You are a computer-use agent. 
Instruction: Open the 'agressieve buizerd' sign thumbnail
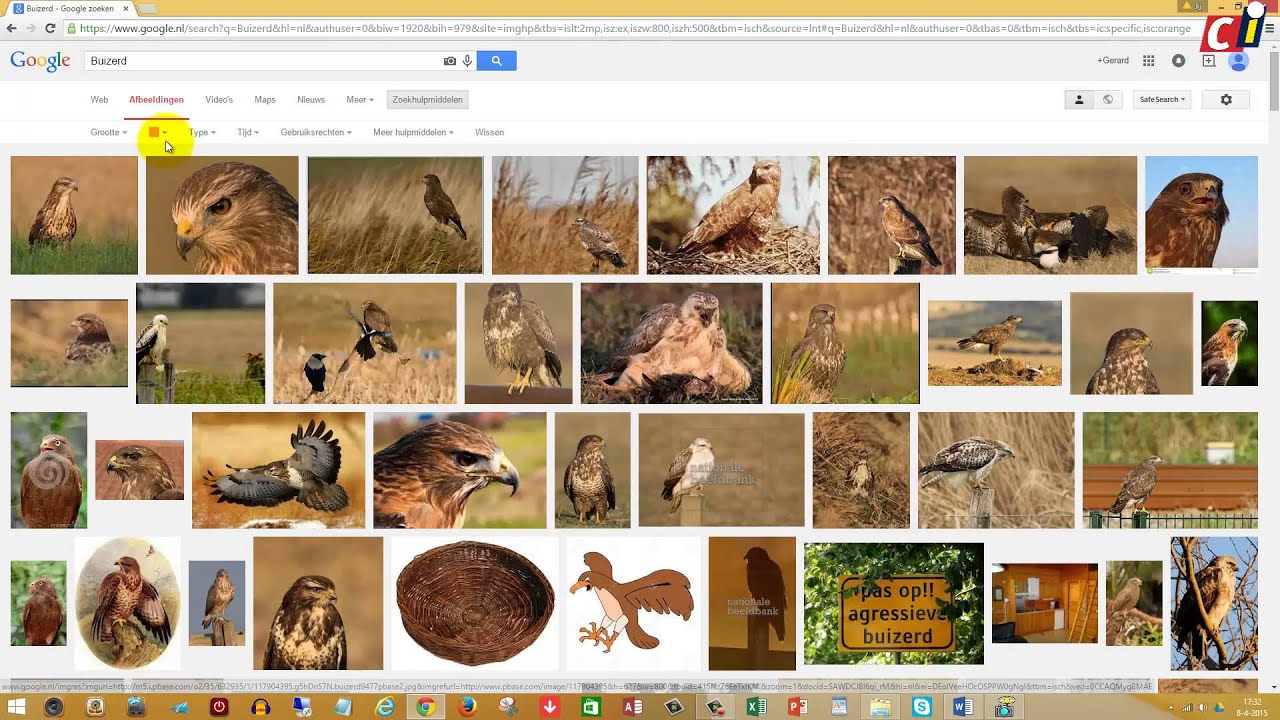pos(894,604)
